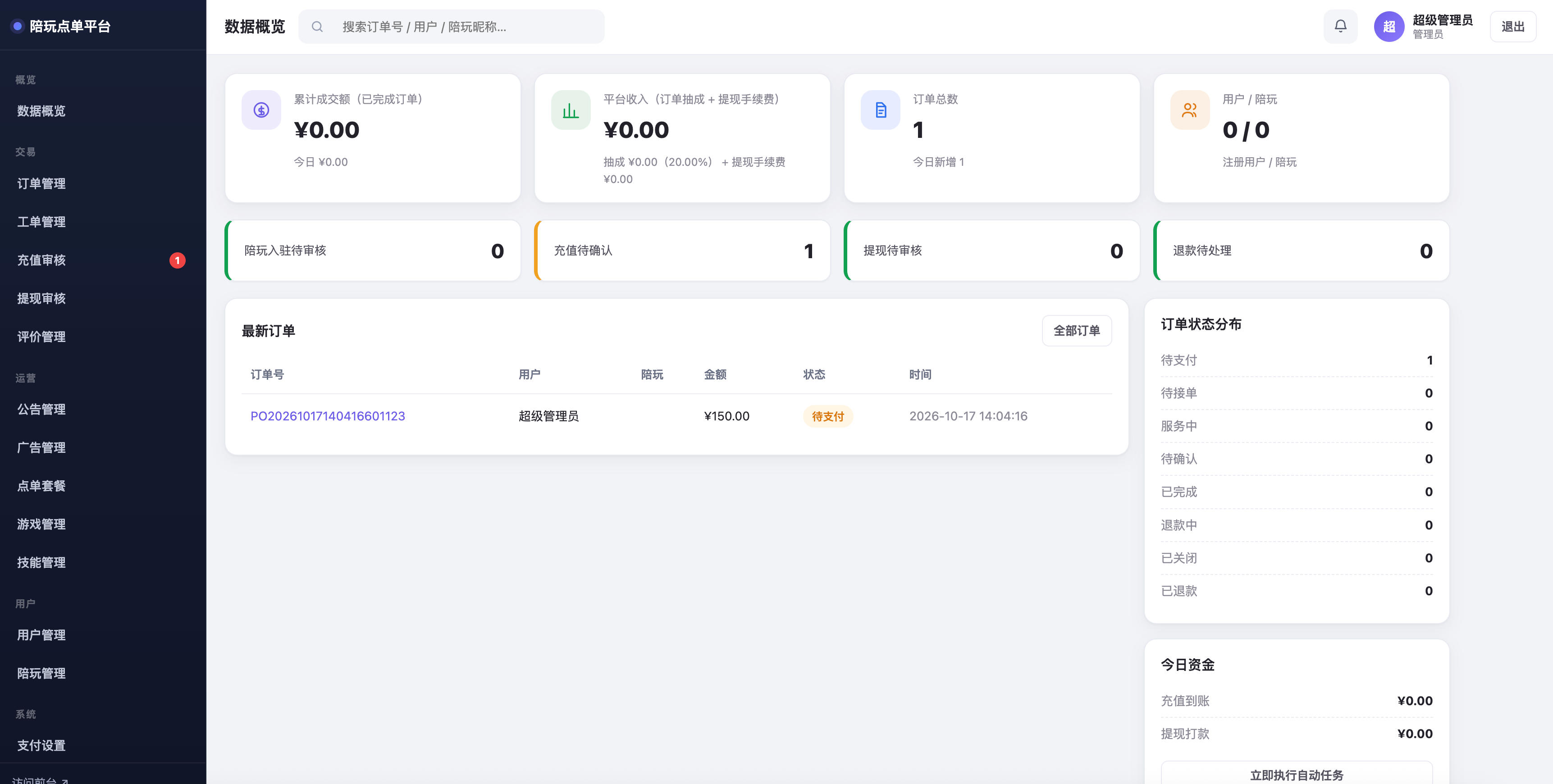Click the 2026-10-17 14:04:16 time cell
The height and width of the screenshot is (784, 1553).
click(968, 416)
